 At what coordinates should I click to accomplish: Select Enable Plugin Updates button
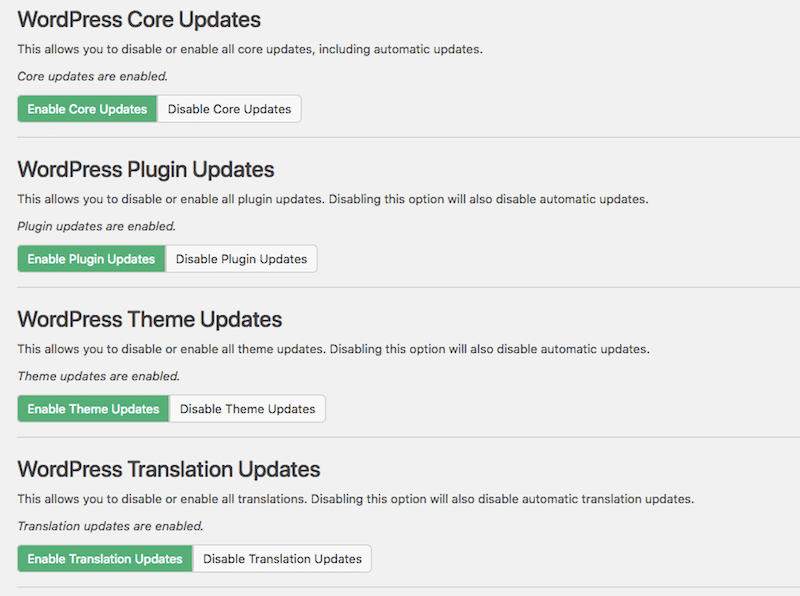(x=91, y=259)
